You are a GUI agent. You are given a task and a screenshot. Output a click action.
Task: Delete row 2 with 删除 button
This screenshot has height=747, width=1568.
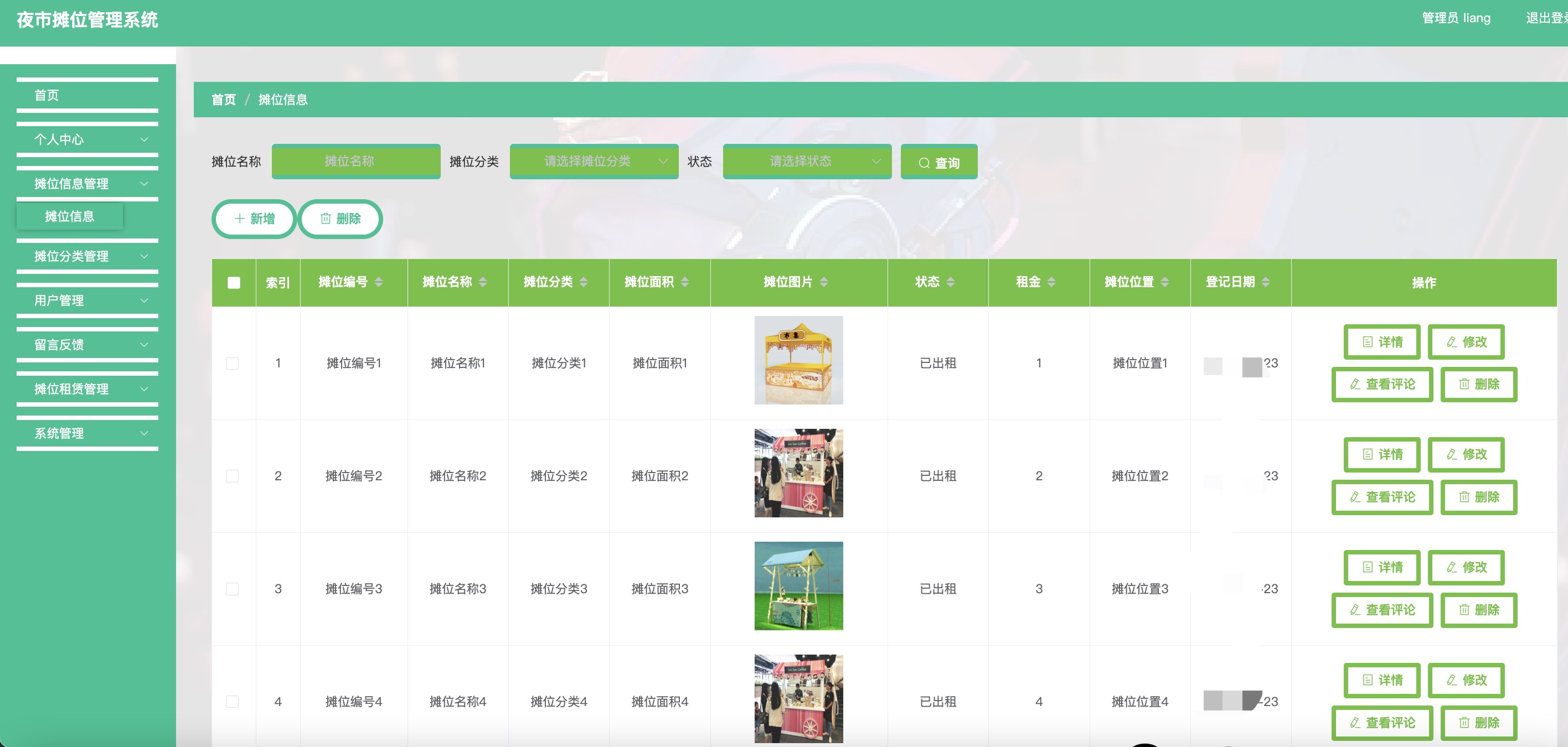(1478, 497)
